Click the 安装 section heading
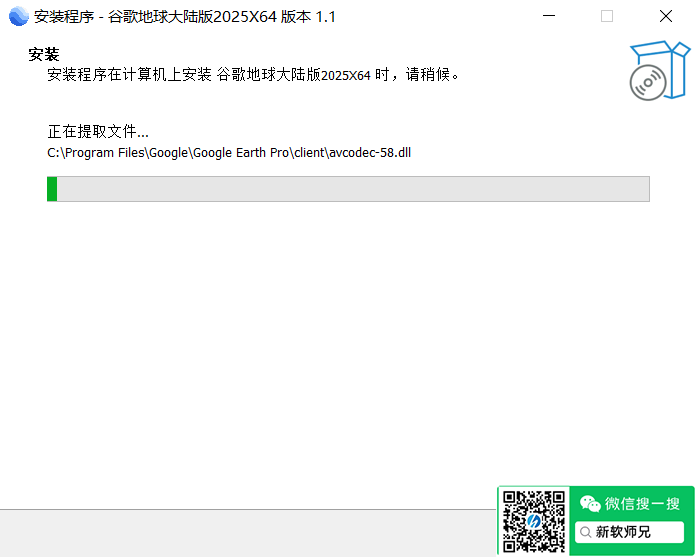Screen dimensions: 696x557 (44, 54)
